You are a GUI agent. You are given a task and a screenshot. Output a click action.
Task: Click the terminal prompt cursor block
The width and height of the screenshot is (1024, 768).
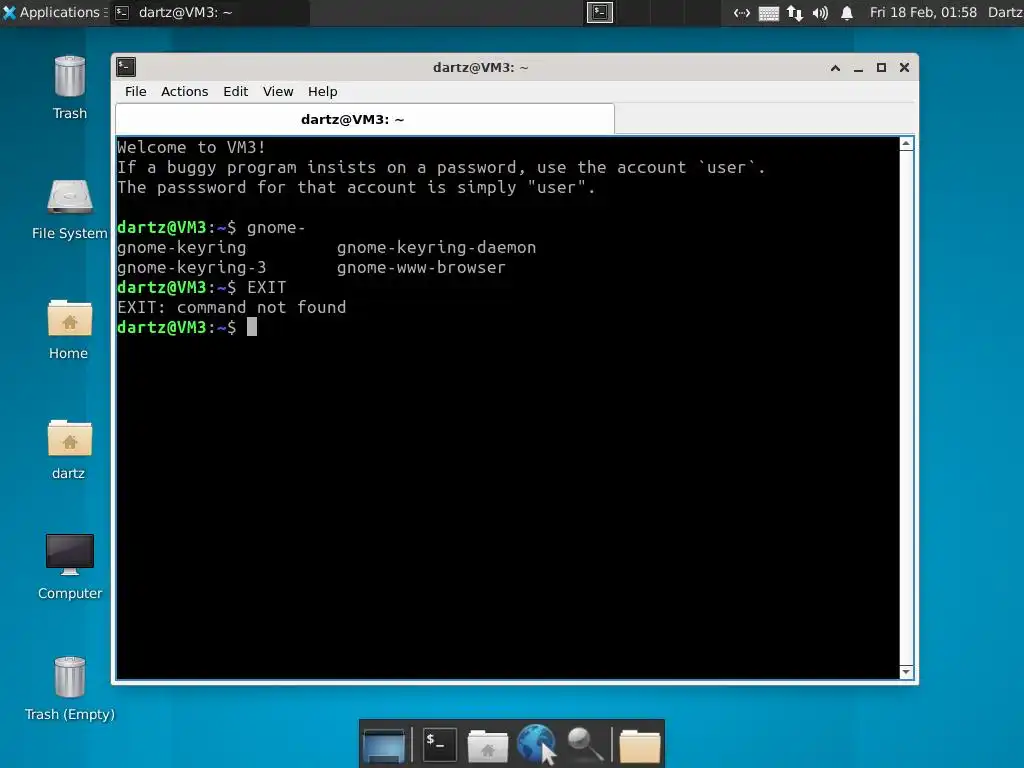click(252, 327)
